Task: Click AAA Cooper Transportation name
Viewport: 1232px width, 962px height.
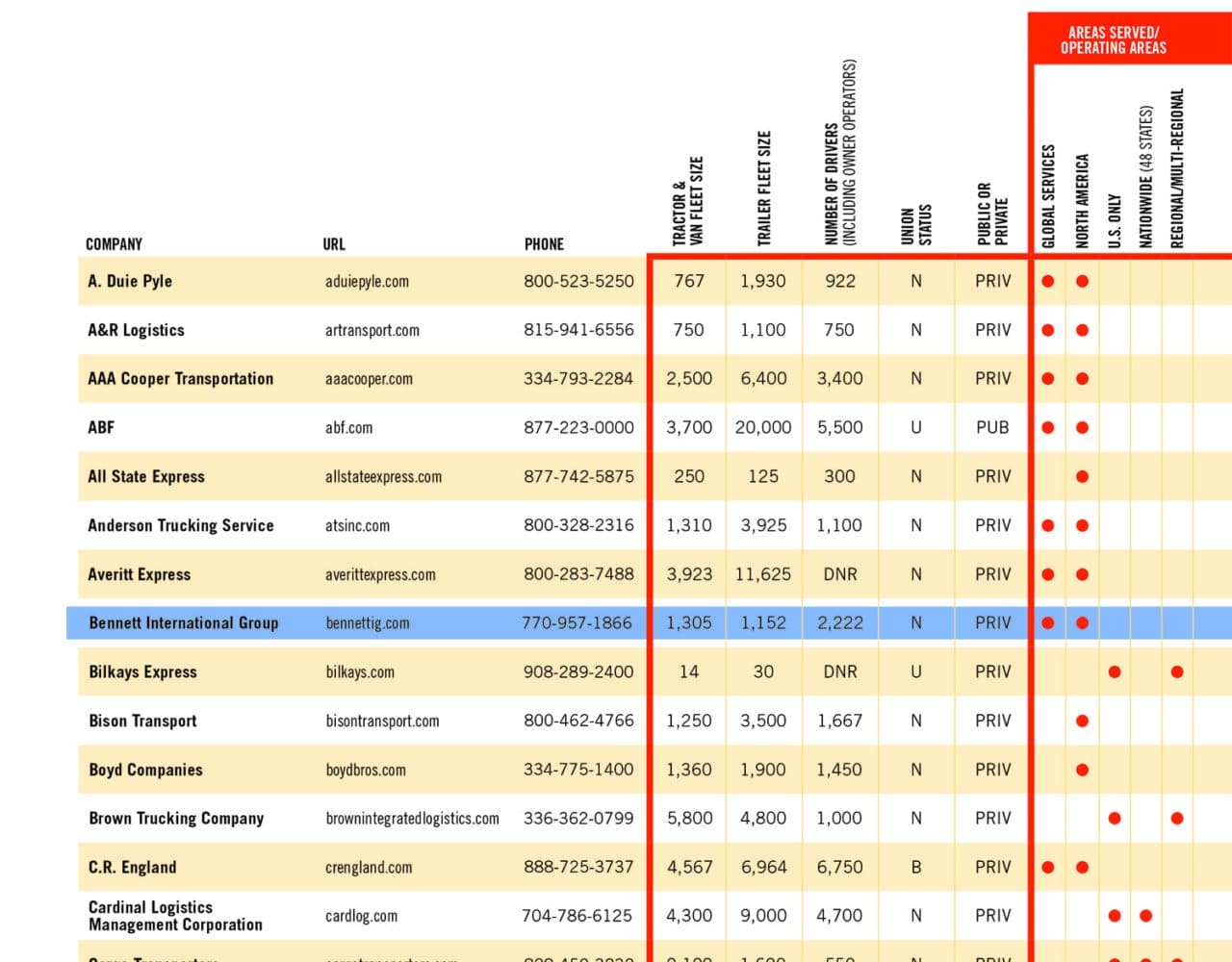Action: (x=180, y=379)
